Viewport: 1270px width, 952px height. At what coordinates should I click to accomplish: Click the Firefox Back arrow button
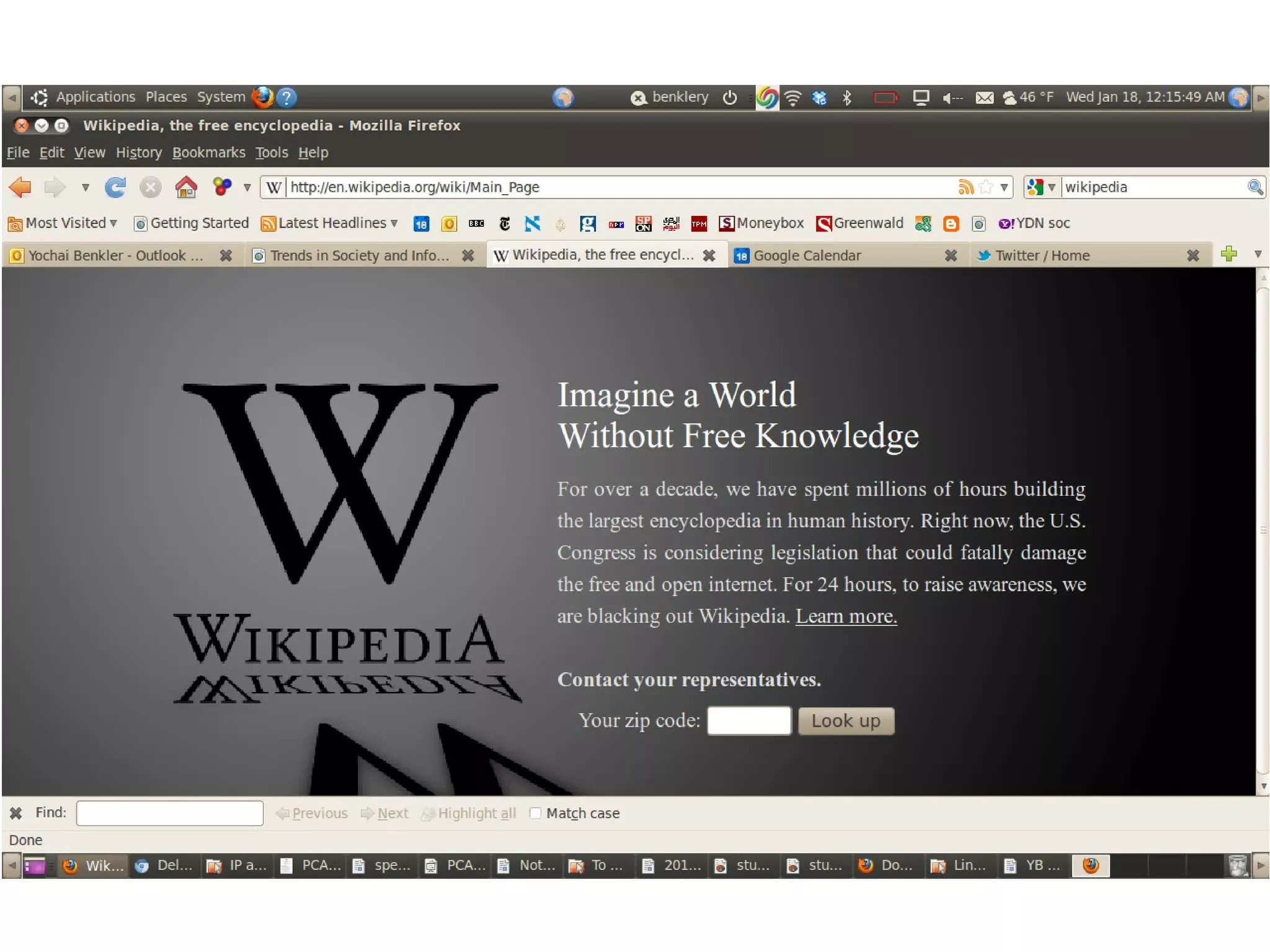coord(20,187)
